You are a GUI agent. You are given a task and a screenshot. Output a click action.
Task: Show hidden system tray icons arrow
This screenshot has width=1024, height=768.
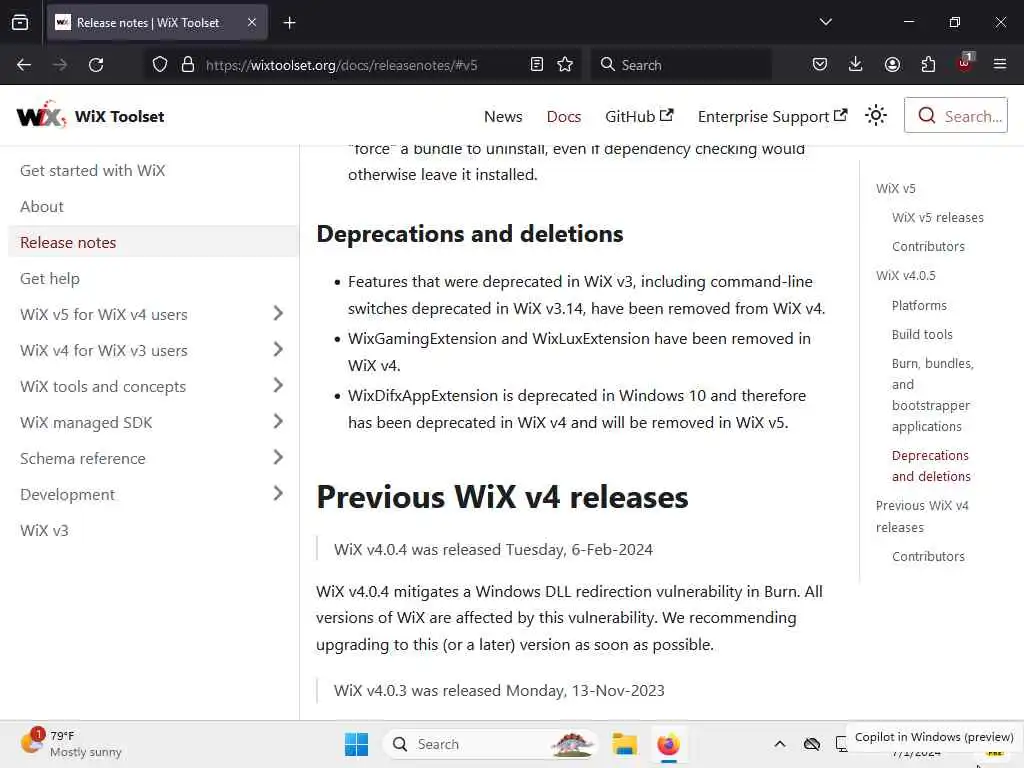pos(780,744)
